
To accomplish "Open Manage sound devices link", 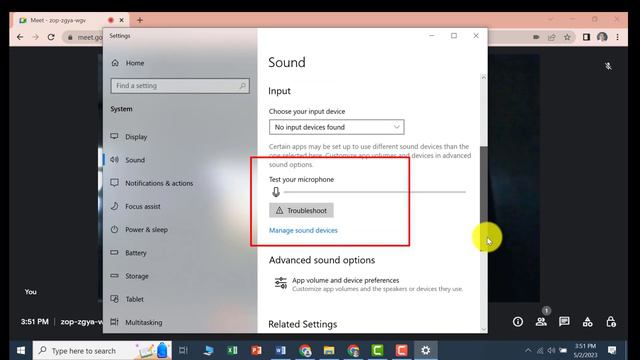I will click(303, 230).
